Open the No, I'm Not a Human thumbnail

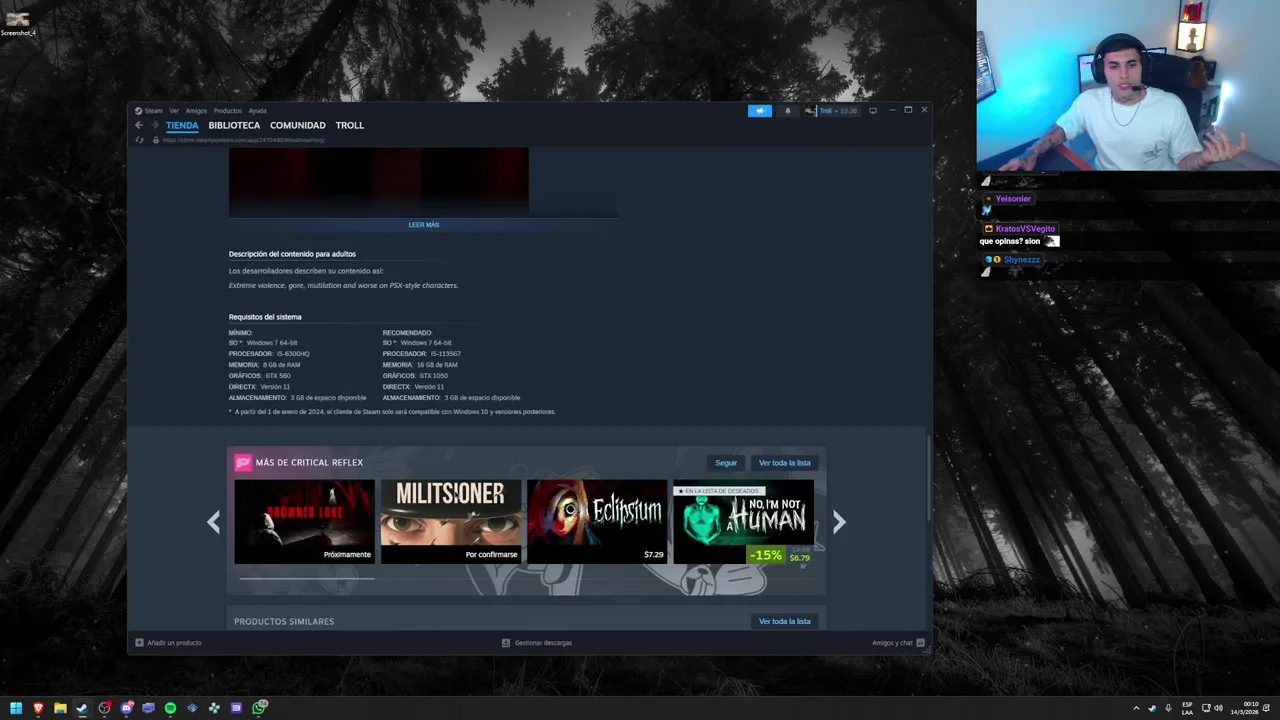point(743,521)
